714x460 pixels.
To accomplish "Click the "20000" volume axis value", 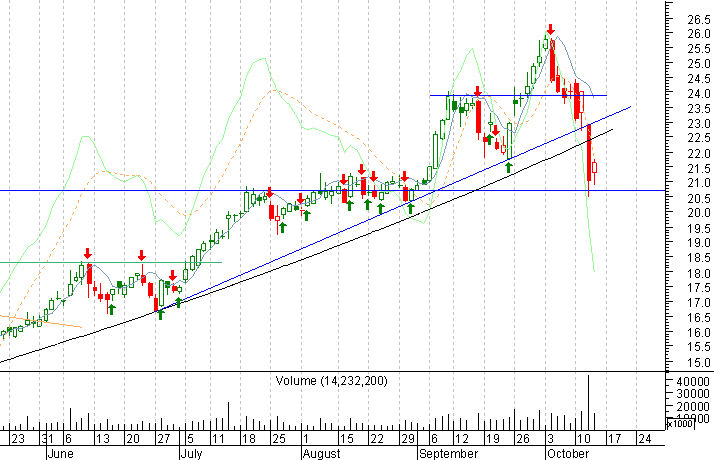I will pyautogui.click(x=693, y=406).
